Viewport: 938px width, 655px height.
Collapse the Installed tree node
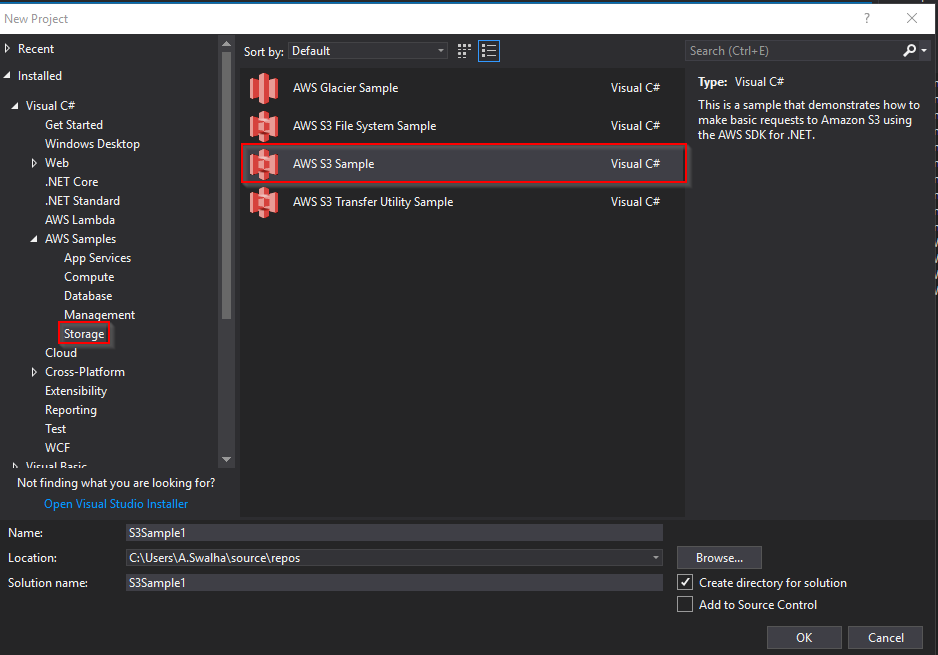(7, 75)
